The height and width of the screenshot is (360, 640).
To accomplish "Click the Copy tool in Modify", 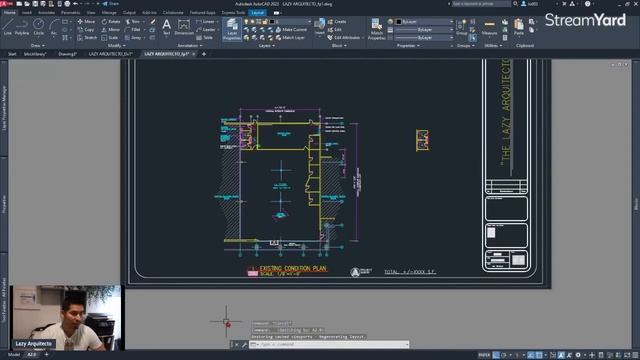I will pos(86,30).
